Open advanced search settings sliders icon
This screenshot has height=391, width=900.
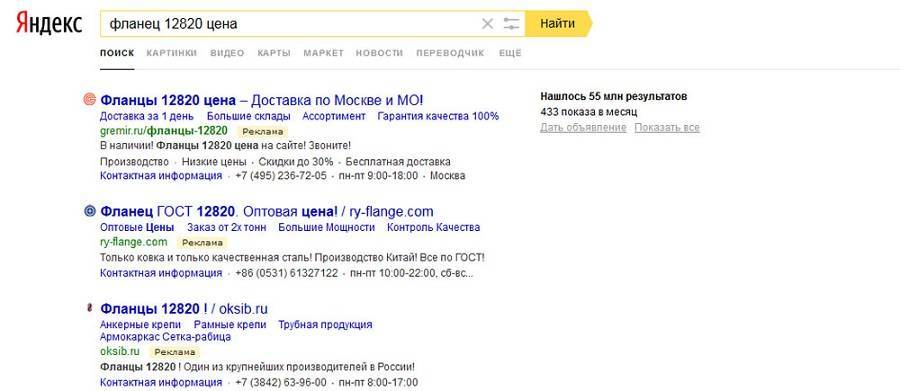pos(511,24)
